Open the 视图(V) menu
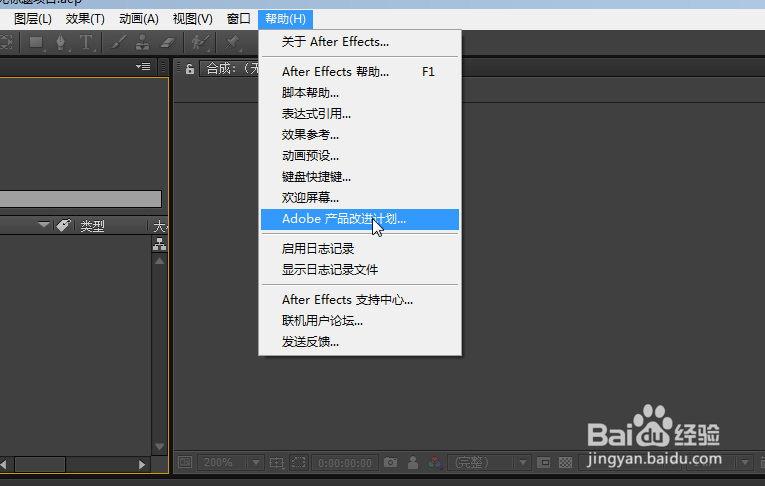 [192, 19]
